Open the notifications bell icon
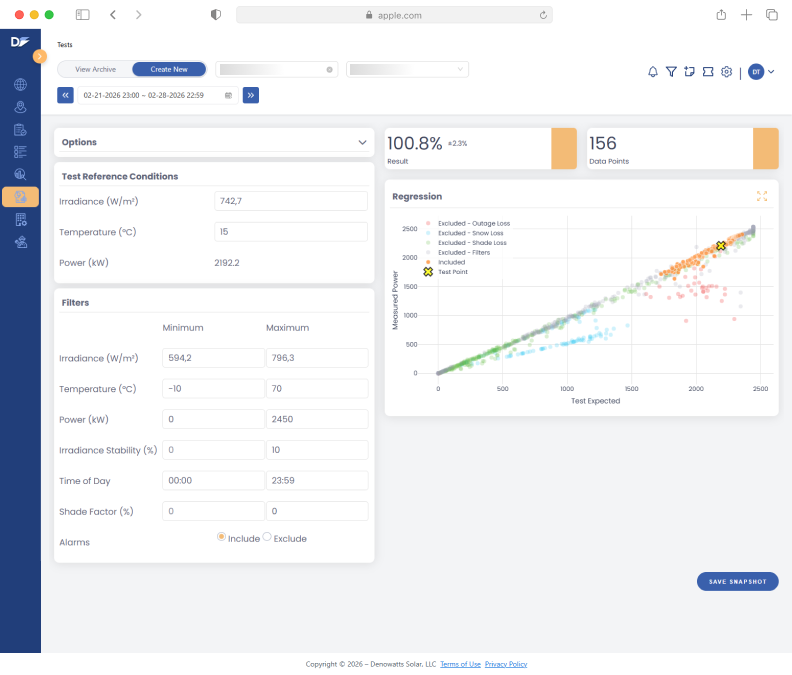Viewport: 792px width, 675px height. 653,72
